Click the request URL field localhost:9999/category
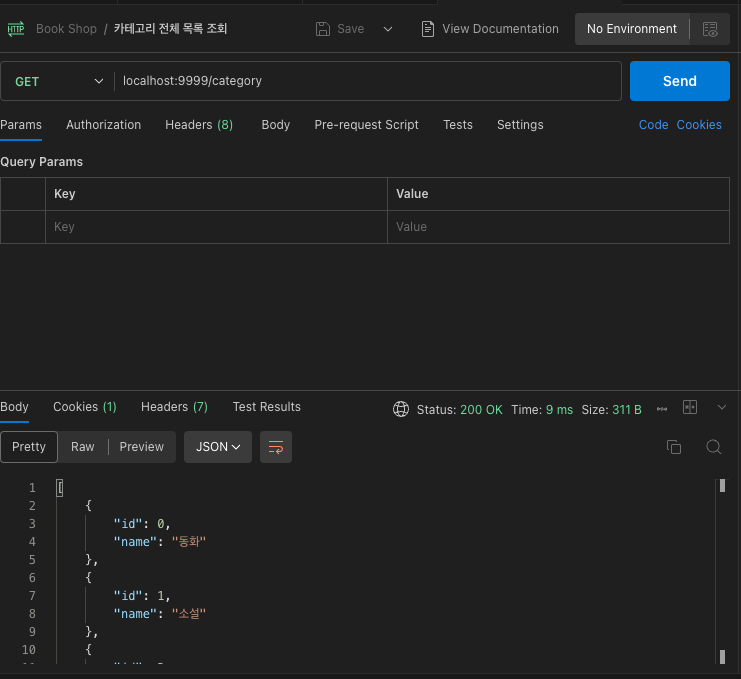This screenshot has width=741, height=679. click(x=368, y=81)
